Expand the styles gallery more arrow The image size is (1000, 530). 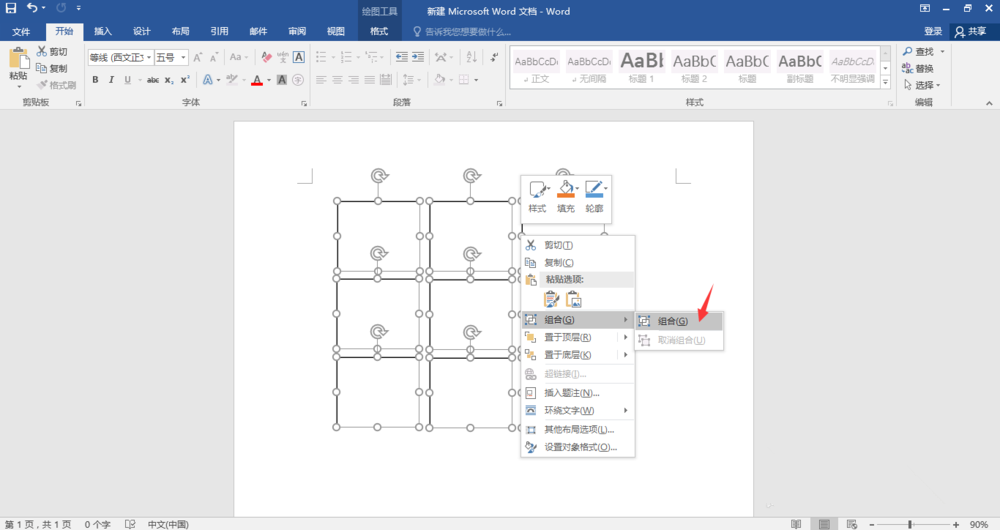click(x=885, y=82)
